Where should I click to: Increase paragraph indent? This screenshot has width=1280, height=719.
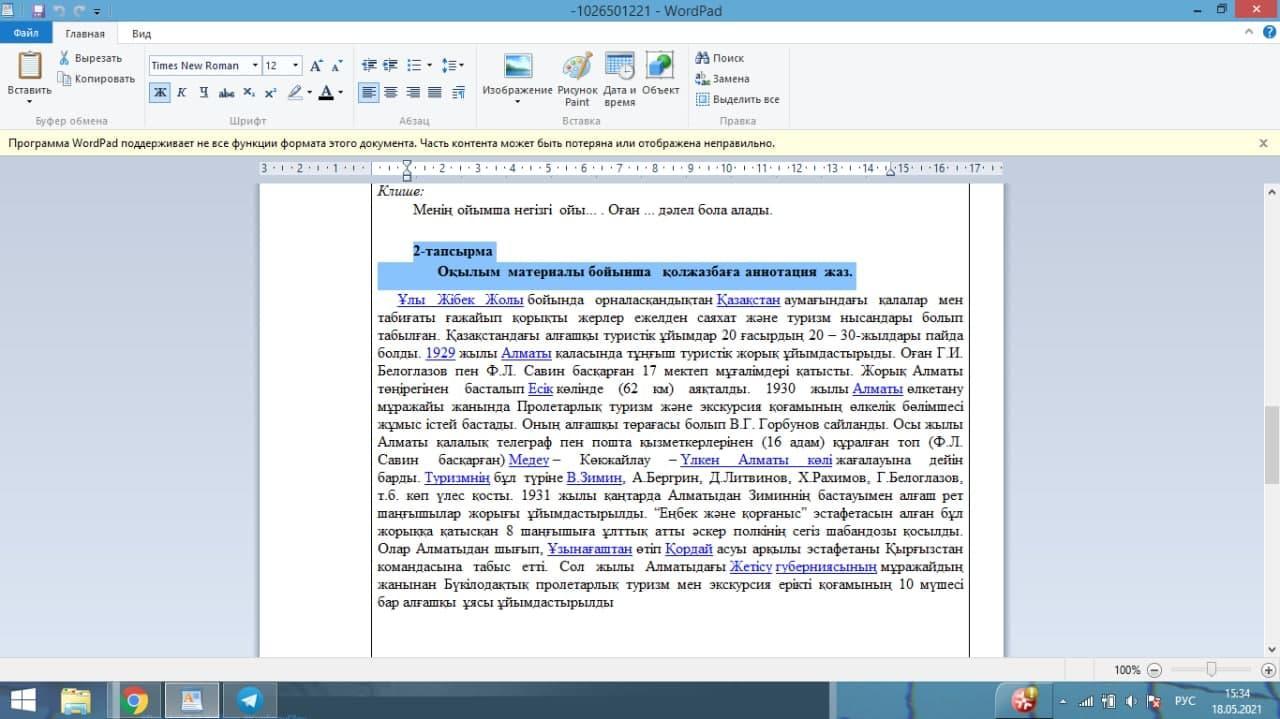(391, 65)
